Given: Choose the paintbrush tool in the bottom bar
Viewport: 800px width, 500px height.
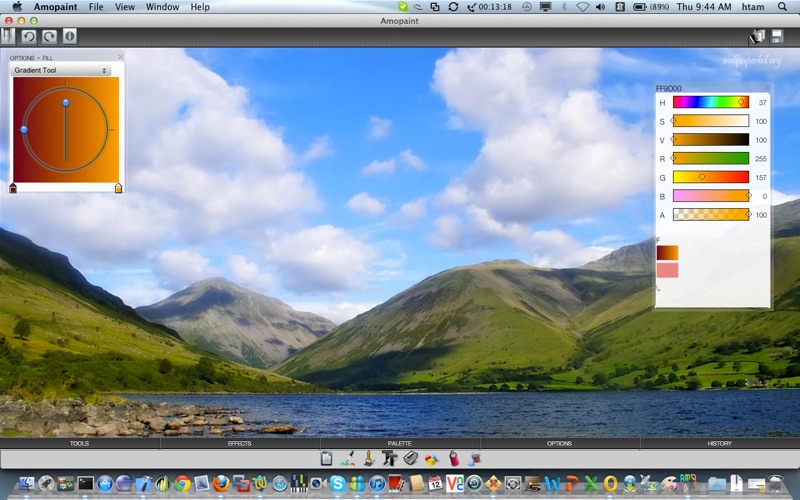Looking at the screenshot, I should [369, 458].
